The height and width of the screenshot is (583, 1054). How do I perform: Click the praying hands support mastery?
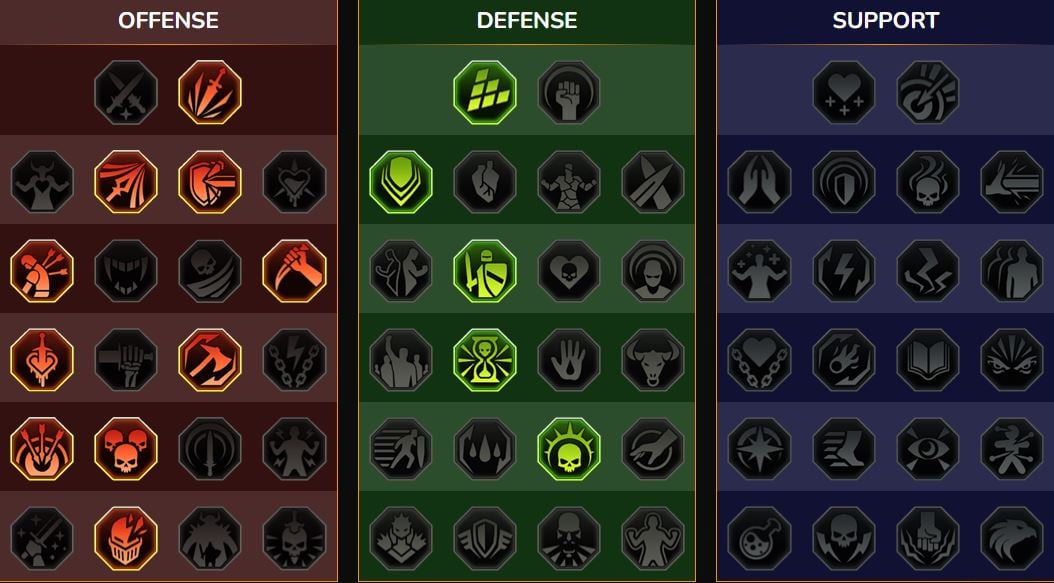760,182
